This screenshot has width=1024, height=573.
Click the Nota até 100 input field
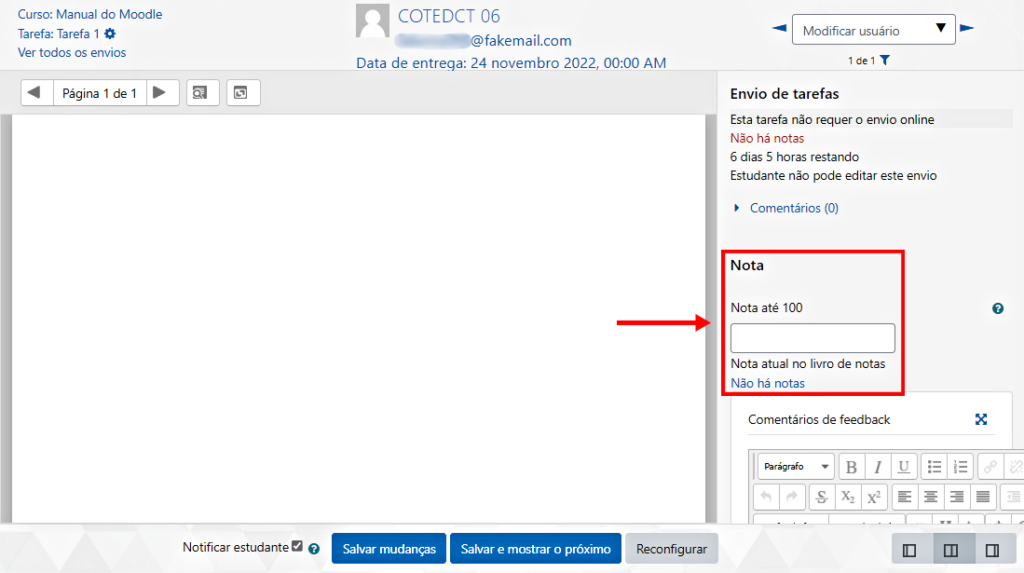[812, 338]
